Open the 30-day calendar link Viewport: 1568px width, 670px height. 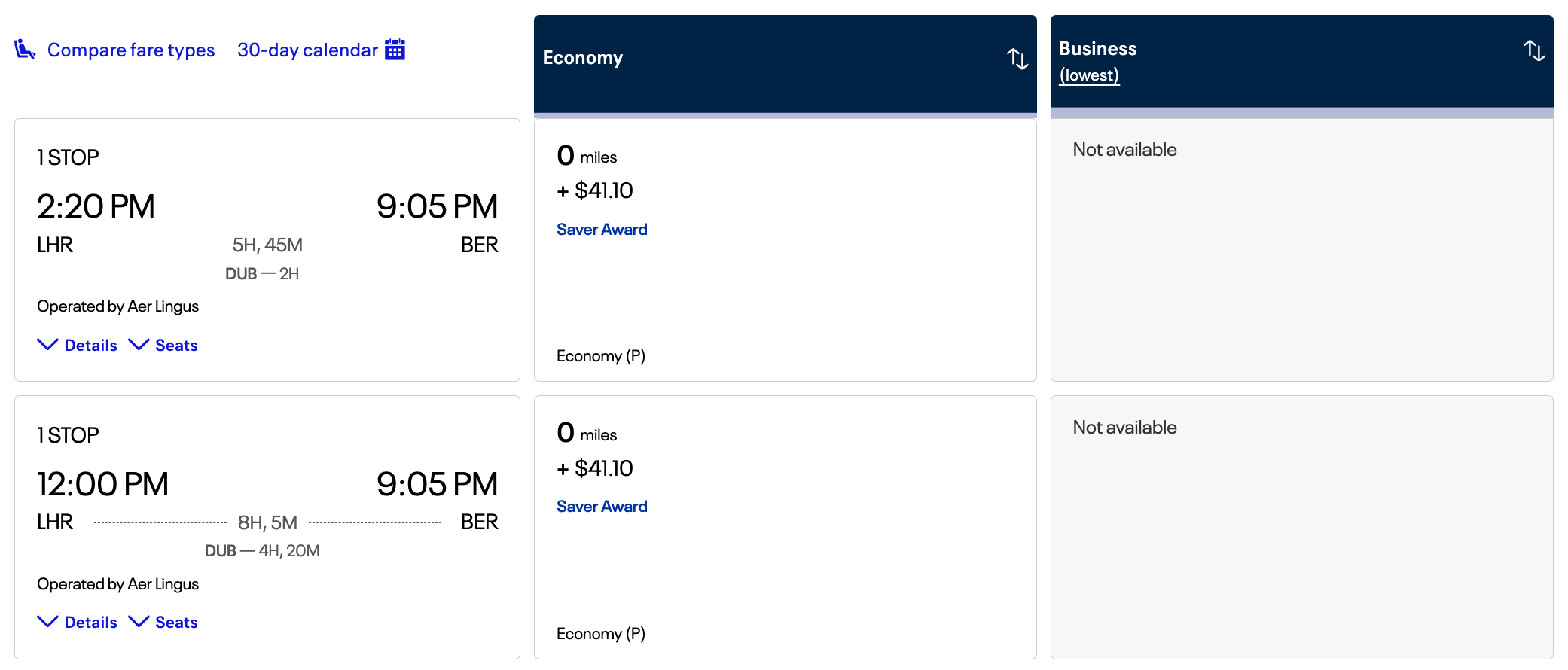[x=307, y=50]
